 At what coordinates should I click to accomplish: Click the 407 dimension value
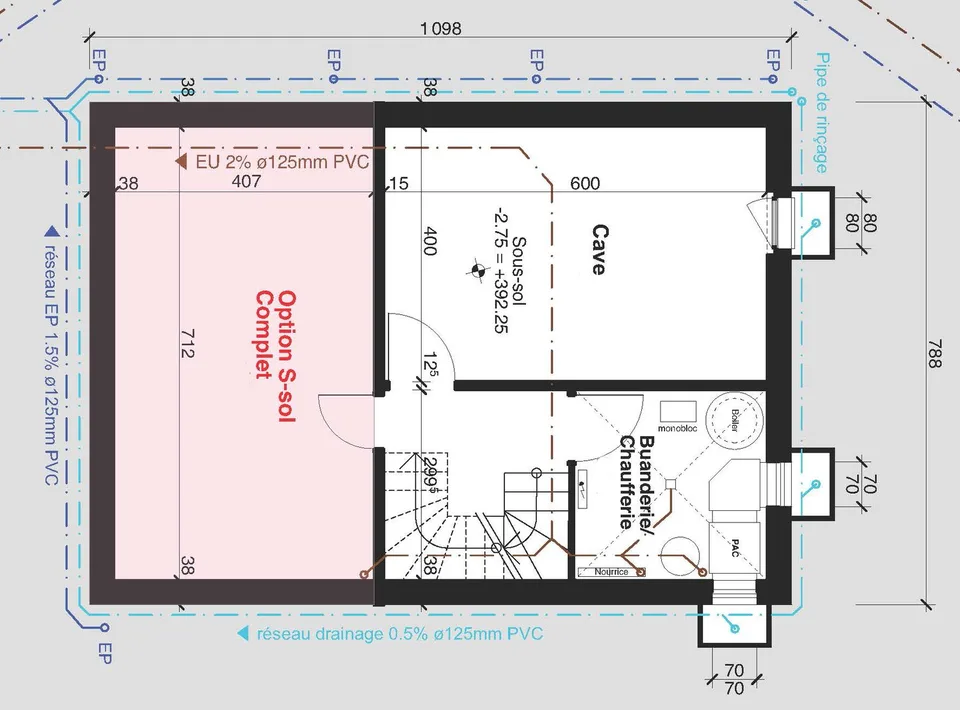[x=247, y=181]
